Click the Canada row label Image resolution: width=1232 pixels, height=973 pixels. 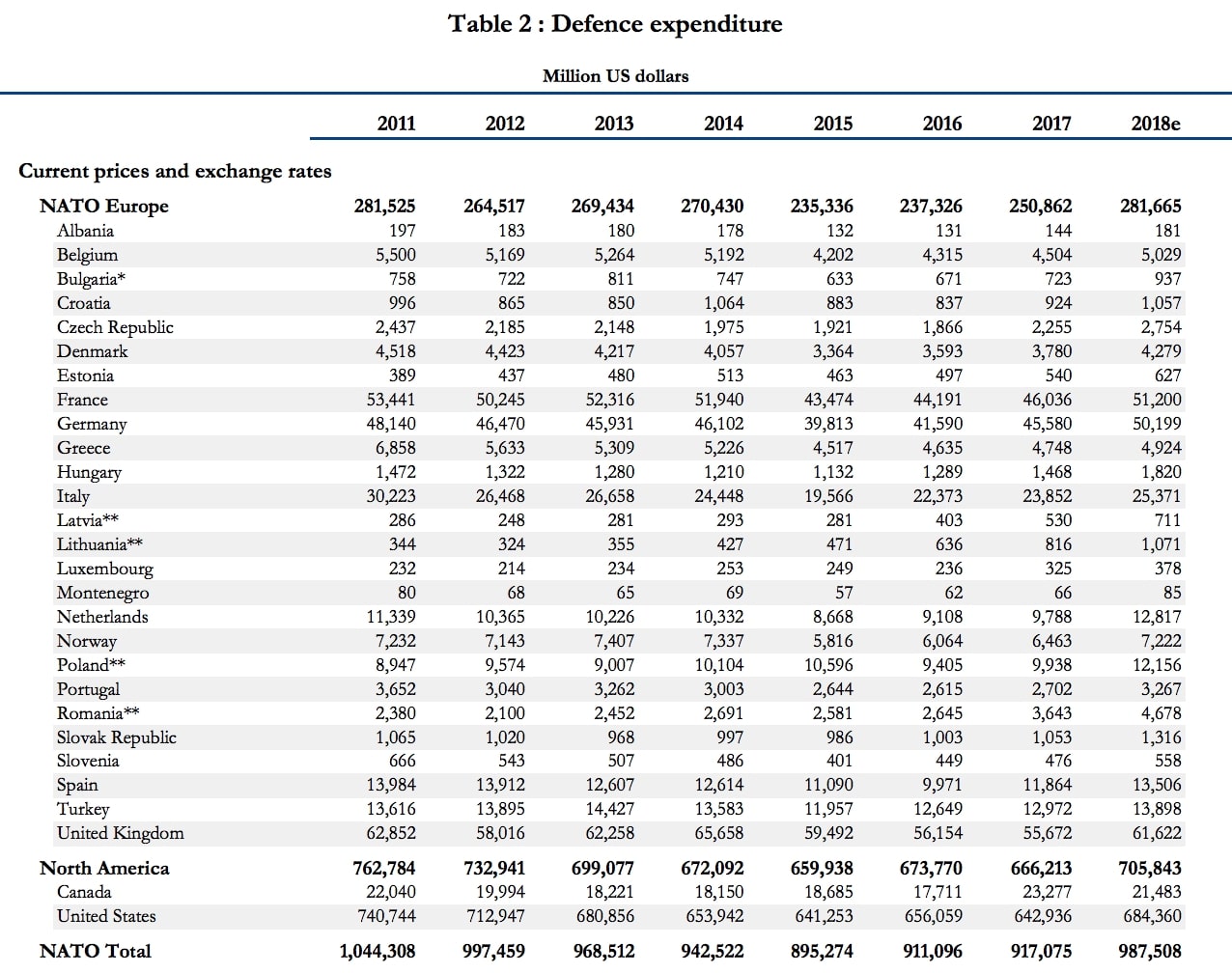tap(84, 892)
